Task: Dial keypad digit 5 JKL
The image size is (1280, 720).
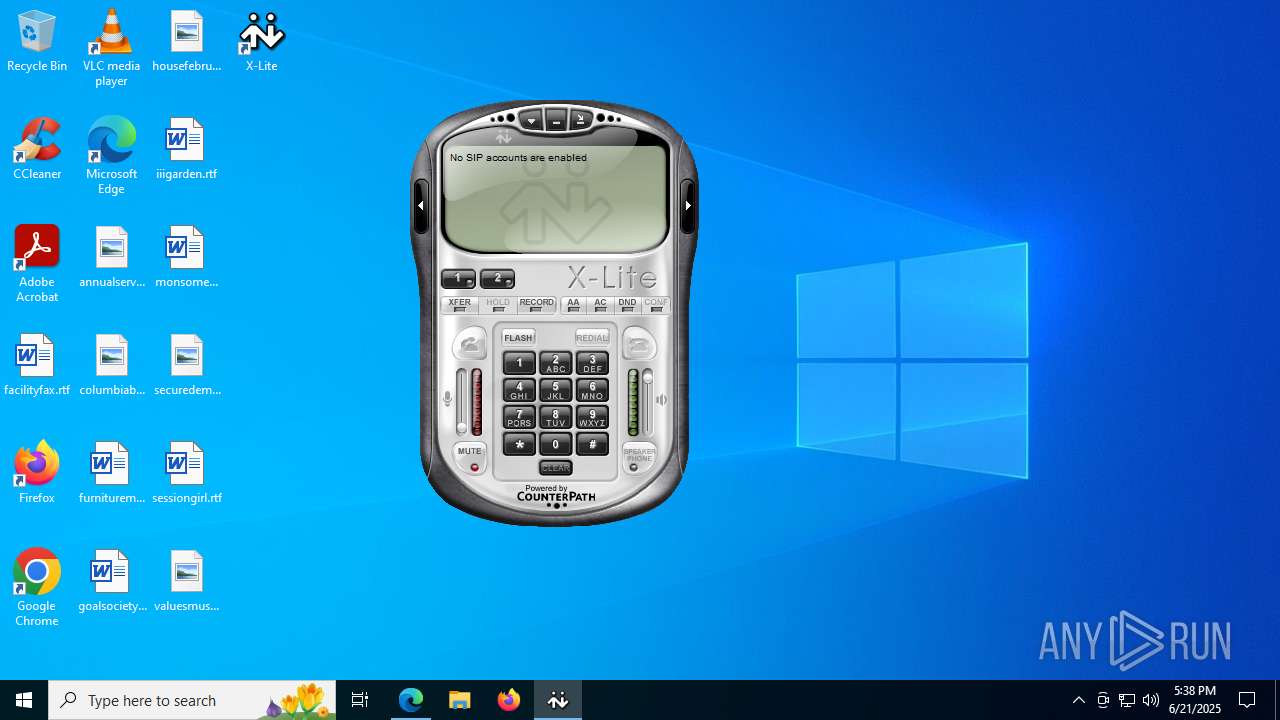Action: 556,390
